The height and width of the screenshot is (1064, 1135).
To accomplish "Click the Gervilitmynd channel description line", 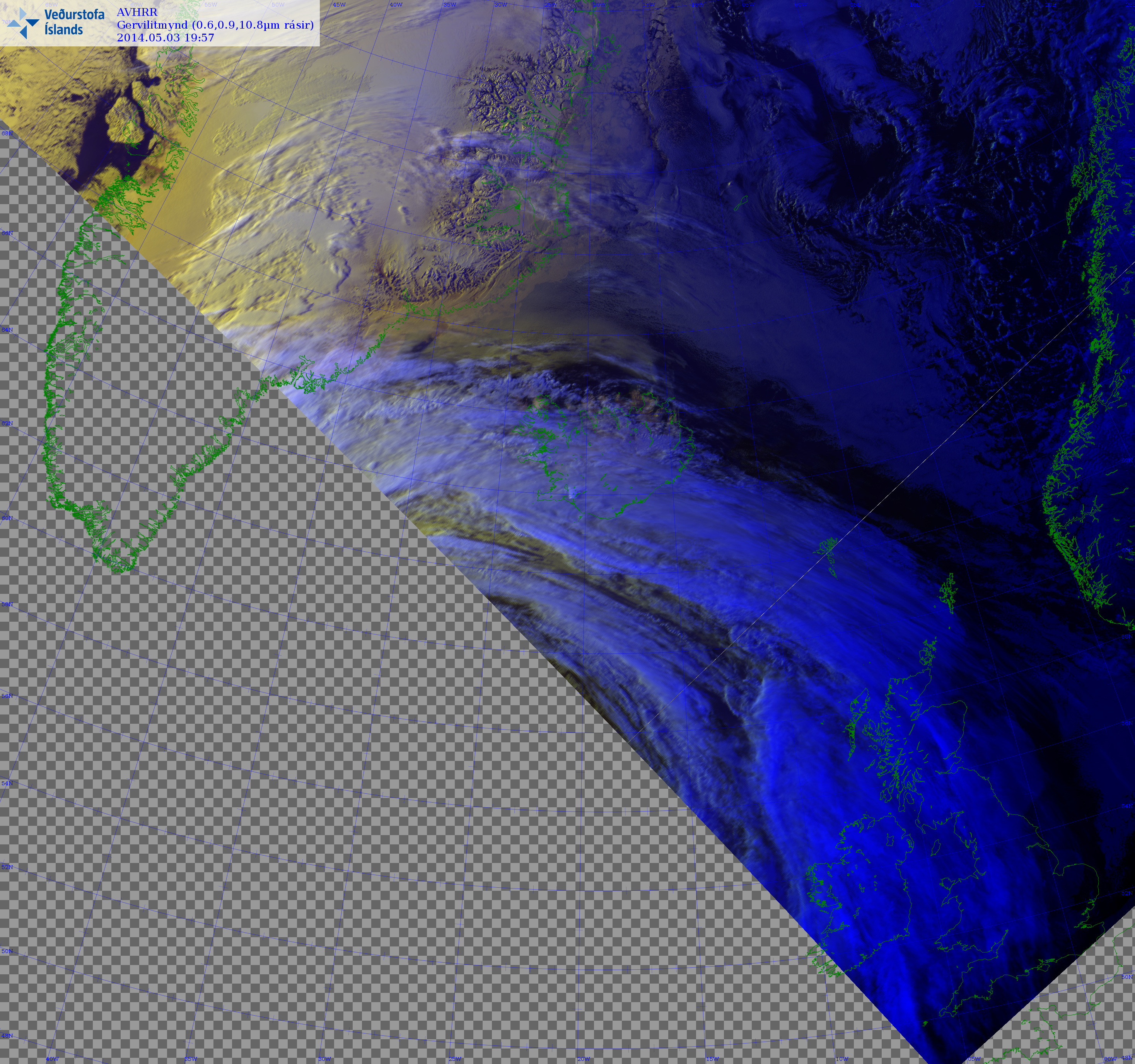I will point(215,25).
